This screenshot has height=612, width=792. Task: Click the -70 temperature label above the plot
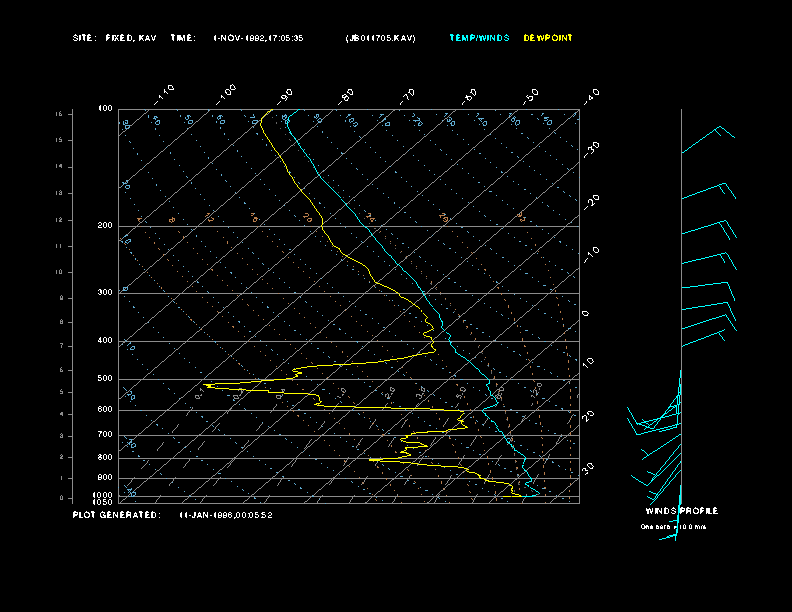tap(407, 96)
